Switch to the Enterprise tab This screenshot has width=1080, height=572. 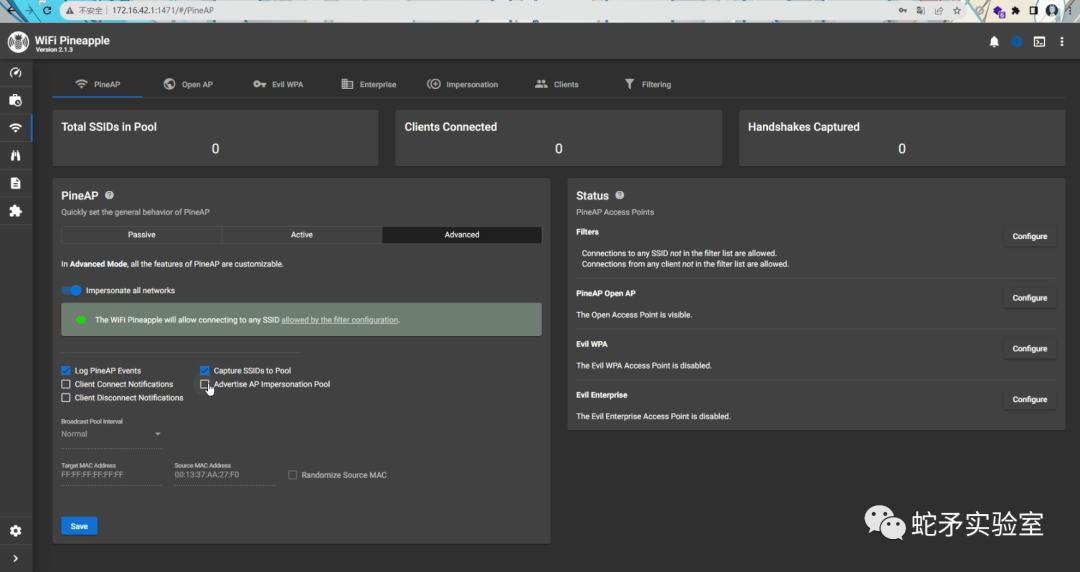coord(368,84)
